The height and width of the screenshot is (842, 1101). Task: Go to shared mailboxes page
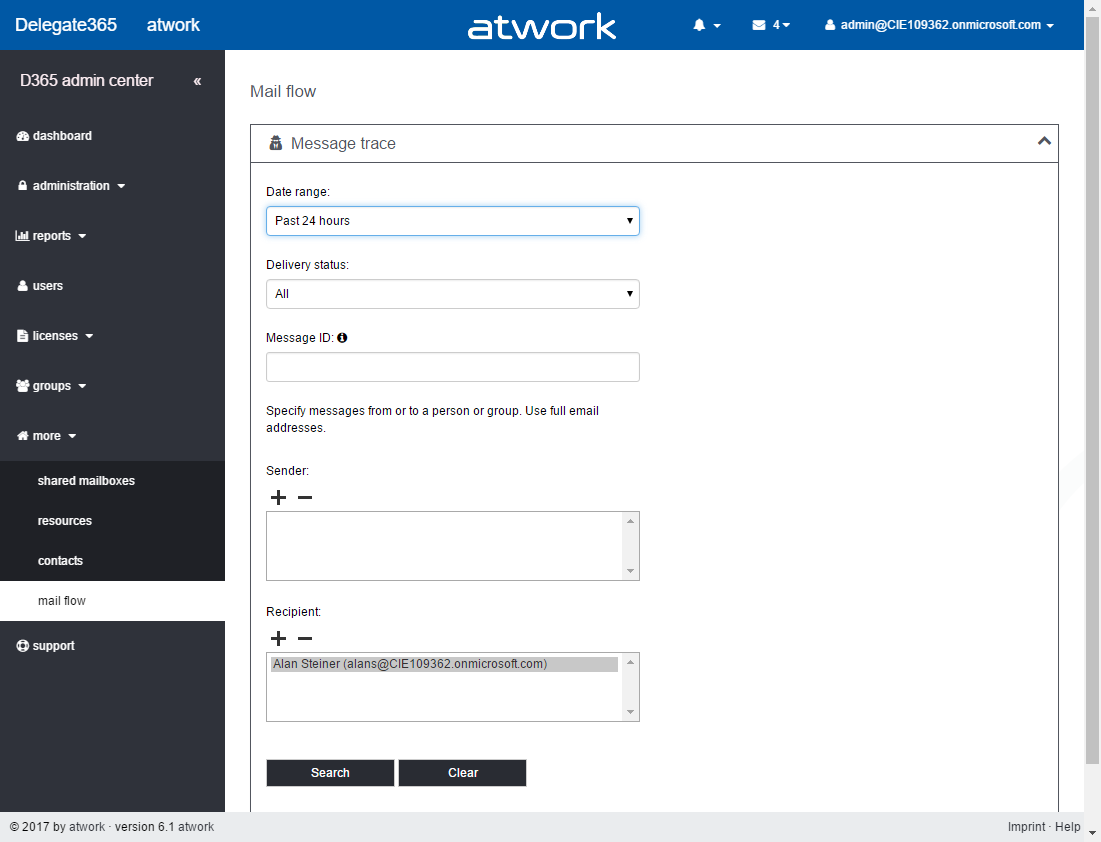pos(86,481)
